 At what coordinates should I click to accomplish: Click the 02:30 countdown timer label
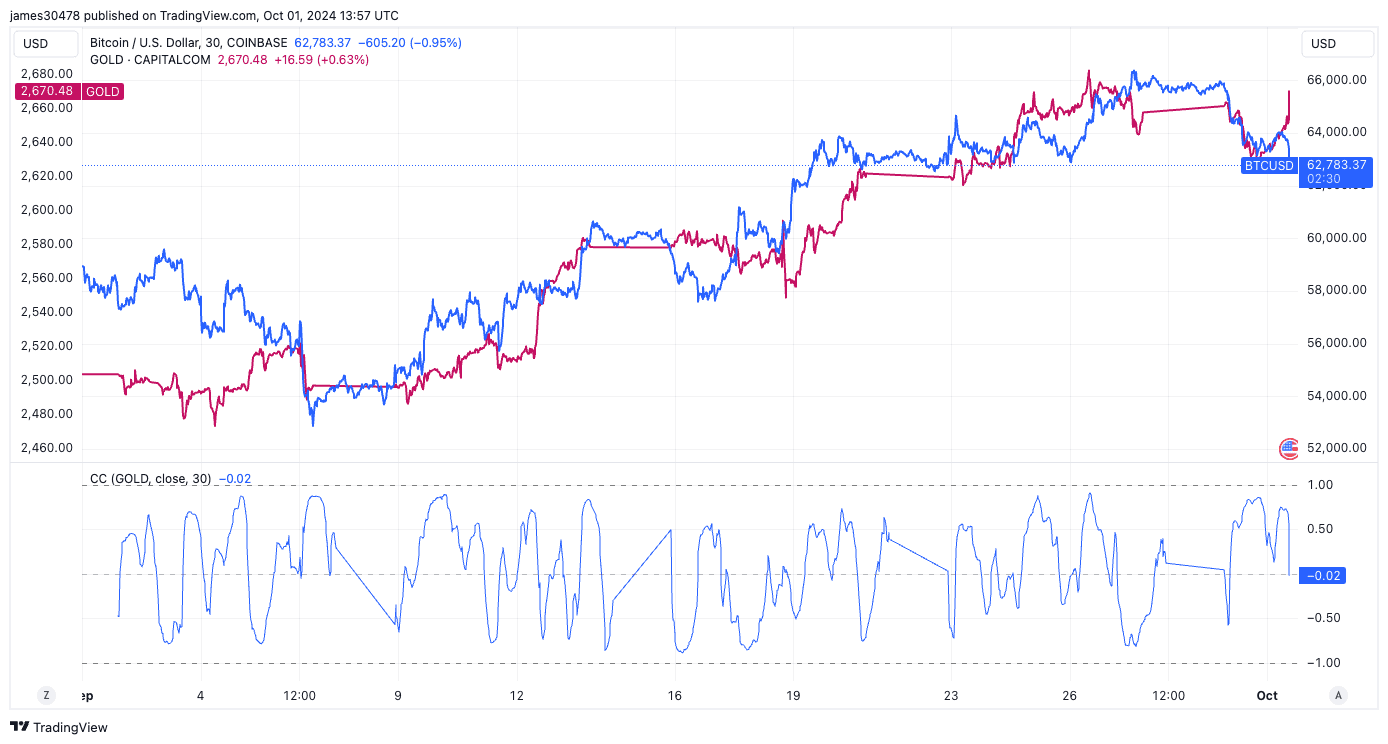tap(1322, 179)
